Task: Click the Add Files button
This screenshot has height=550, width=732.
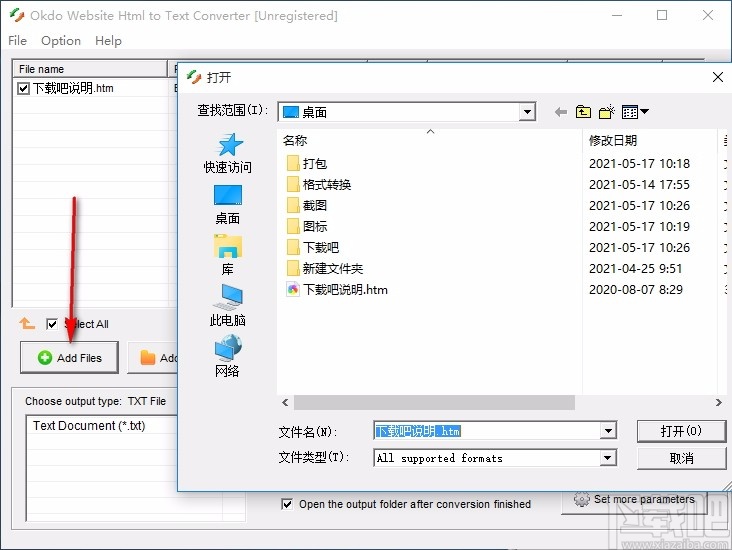Action: point(69,358)
